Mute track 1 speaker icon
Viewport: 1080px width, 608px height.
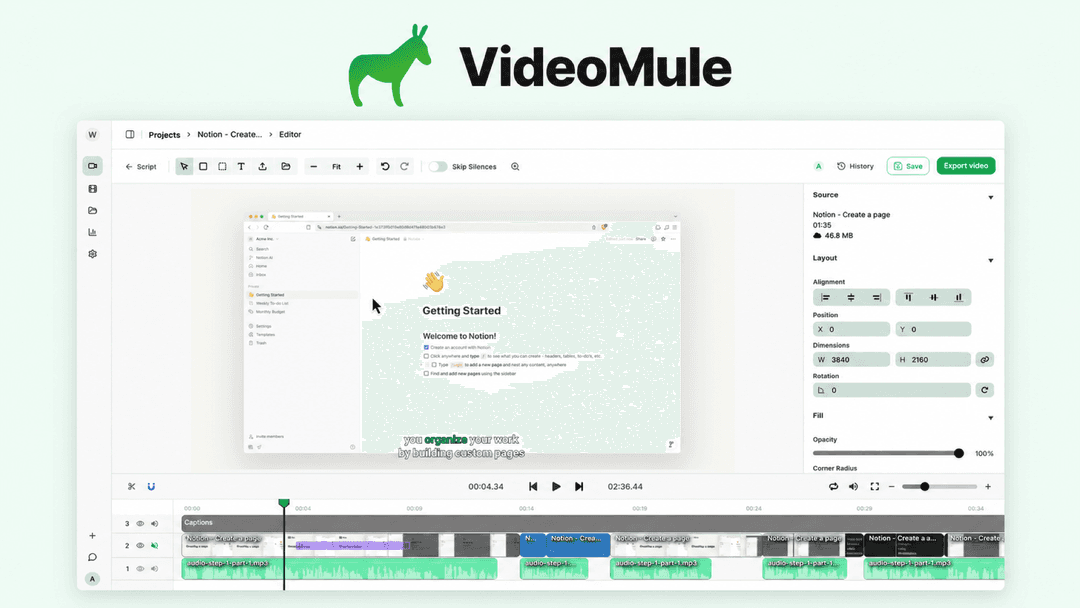154,569
